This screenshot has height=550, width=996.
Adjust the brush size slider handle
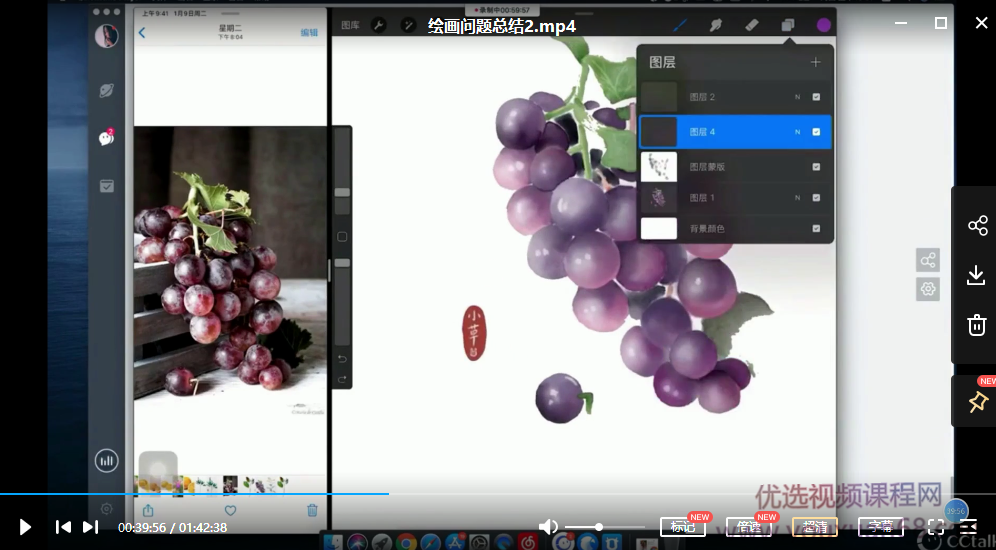pos(342,192)
